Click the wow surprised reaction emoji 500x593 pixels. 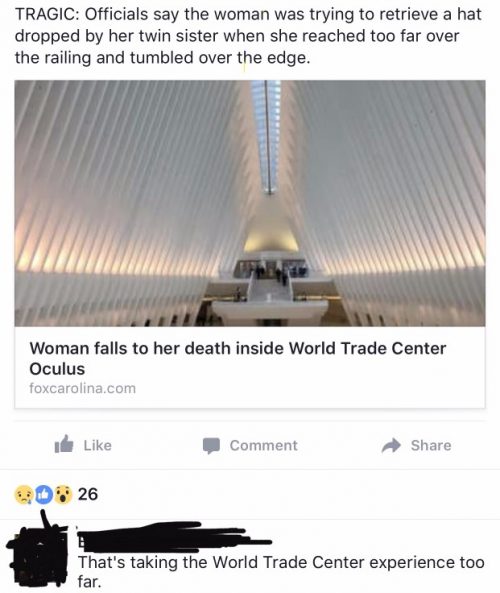[x=63, y=495]
